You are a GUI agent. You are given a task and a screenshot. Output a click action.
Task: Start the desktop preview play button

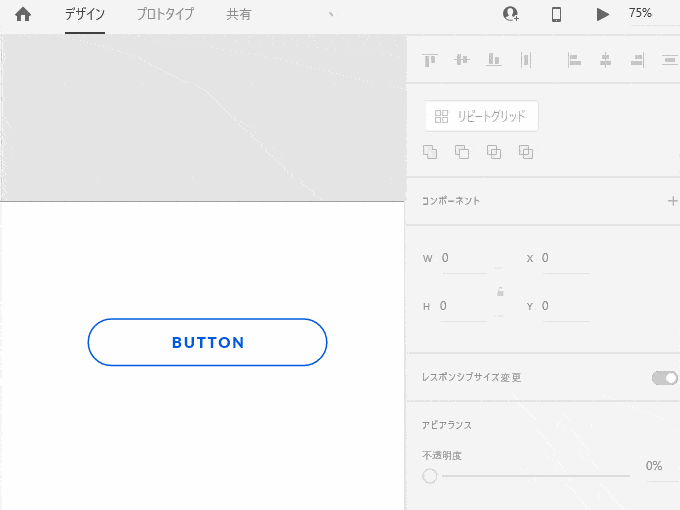click(x=602, y=14)
